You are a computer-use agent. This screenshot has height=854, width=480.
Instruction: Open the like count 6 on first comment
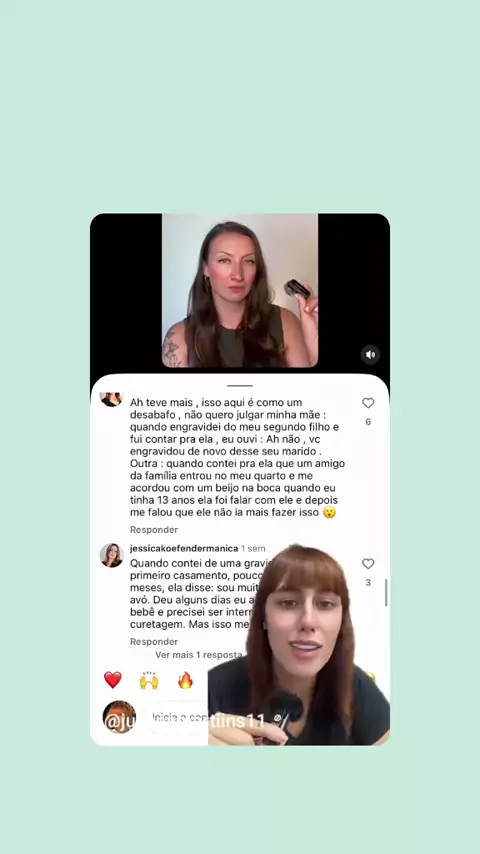click(x=368, y=422)
